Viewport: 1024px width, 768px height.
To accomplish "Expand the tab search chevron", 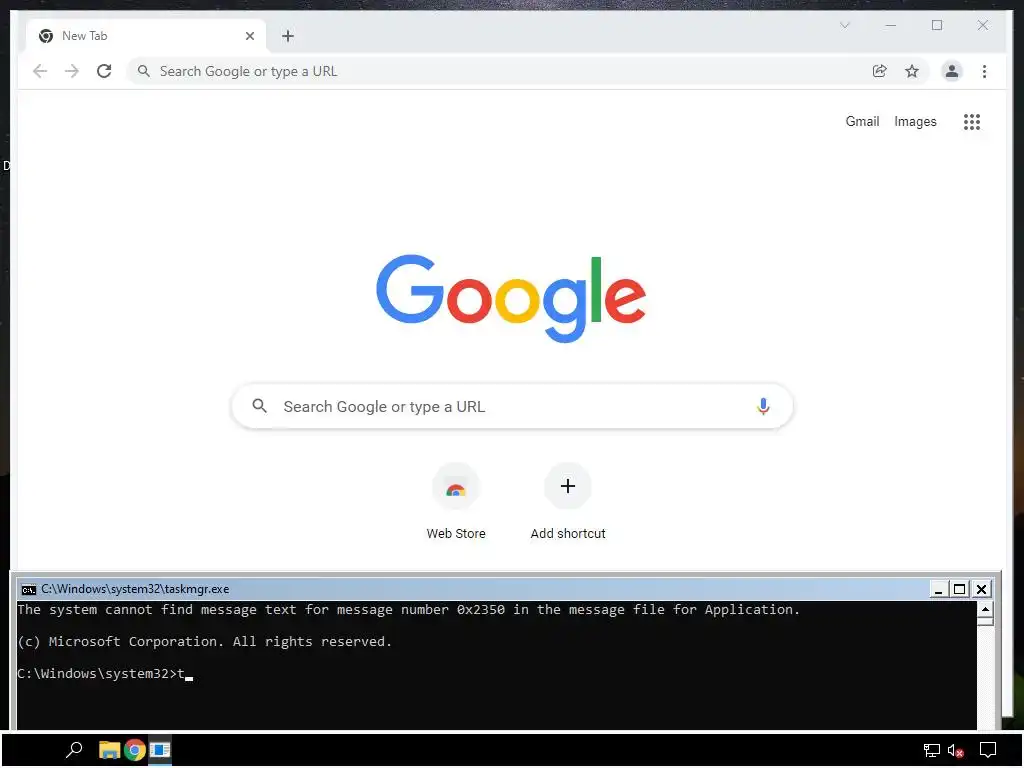I will [844, 25].
